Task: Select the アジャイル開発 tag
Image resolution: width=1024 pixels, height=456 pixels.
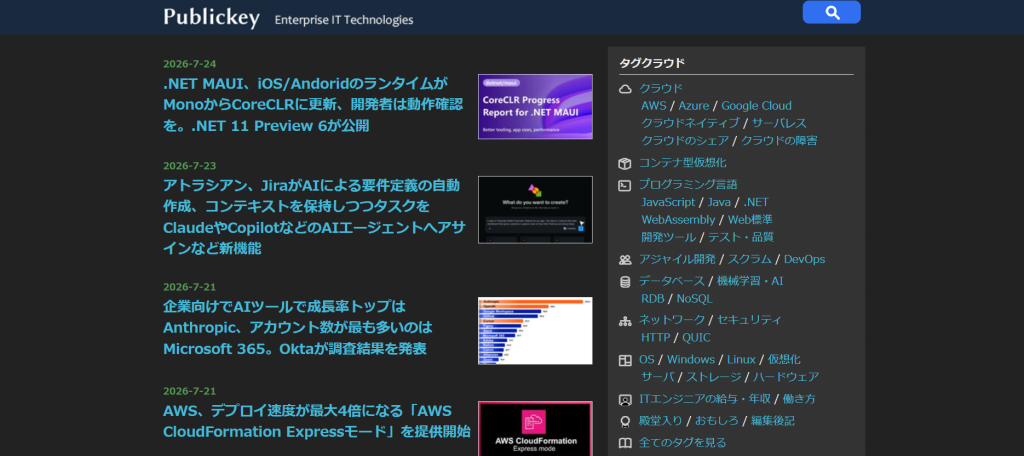Action: click(677, 259)
